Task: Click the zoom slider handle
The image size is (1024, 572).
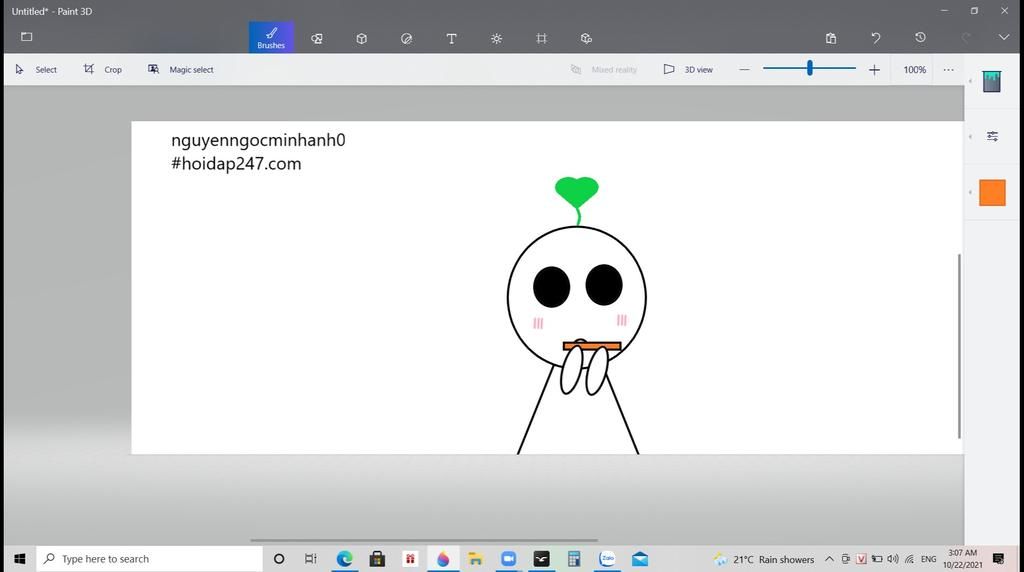Action: click(x=810, y=68)
